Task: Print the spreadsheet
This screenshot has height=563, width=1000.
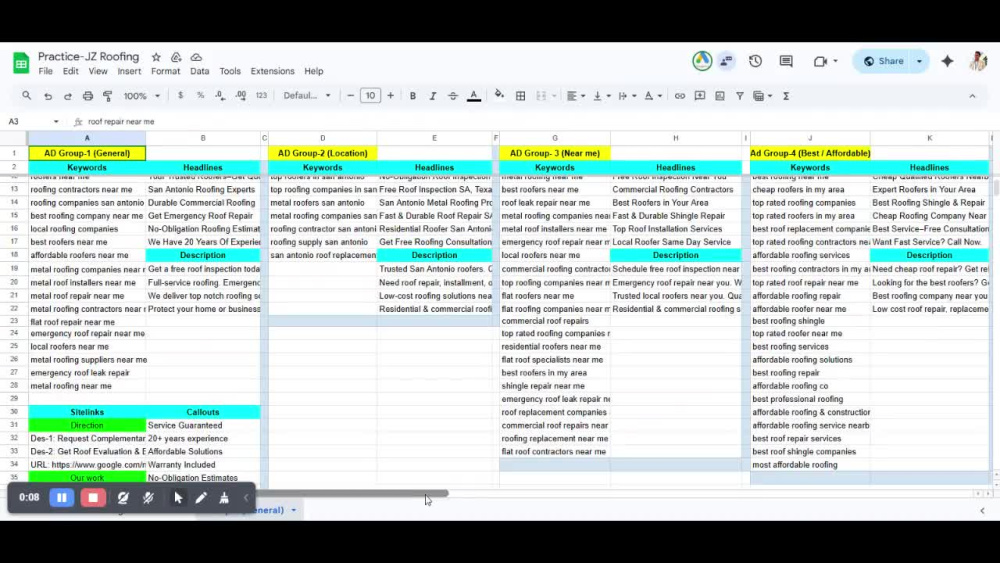Action: pos(88,96)
